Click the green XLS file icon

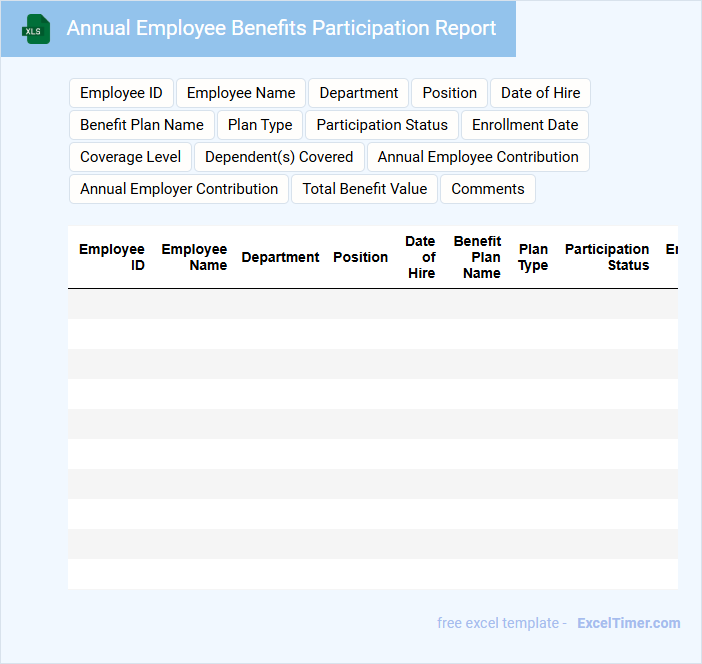(35, 29)
